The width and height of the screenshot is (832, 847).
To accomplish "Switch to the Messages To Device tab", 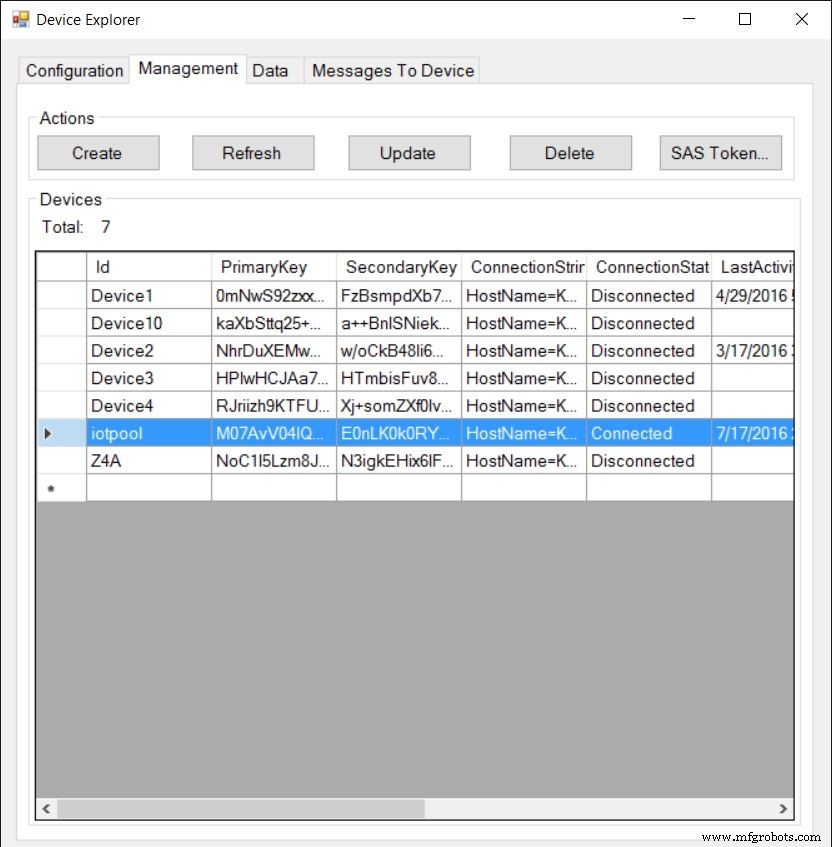I will pos(392,70).
